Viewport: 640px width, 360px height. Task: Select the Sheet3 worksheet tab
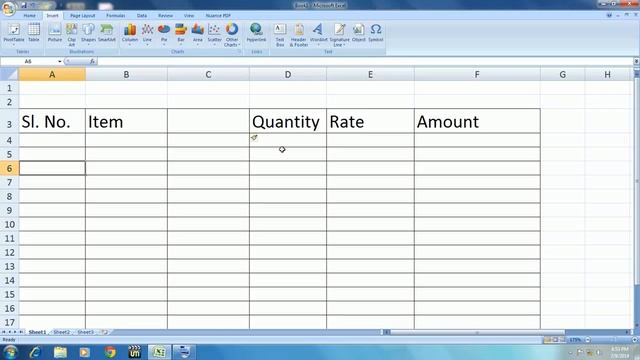coord(85,332)
